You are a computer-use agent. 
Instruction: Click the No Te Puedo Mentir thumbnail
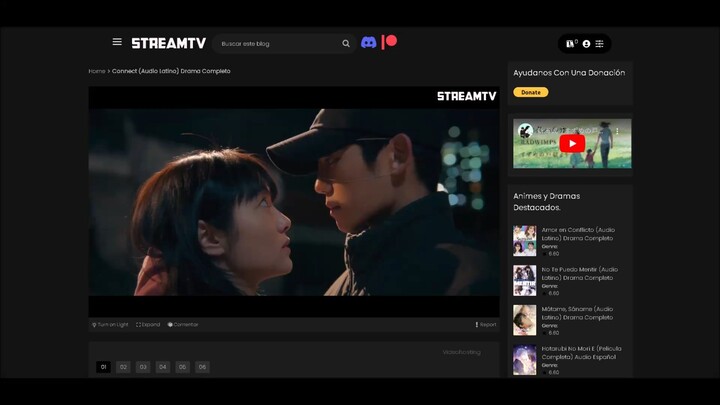[524, 280]
